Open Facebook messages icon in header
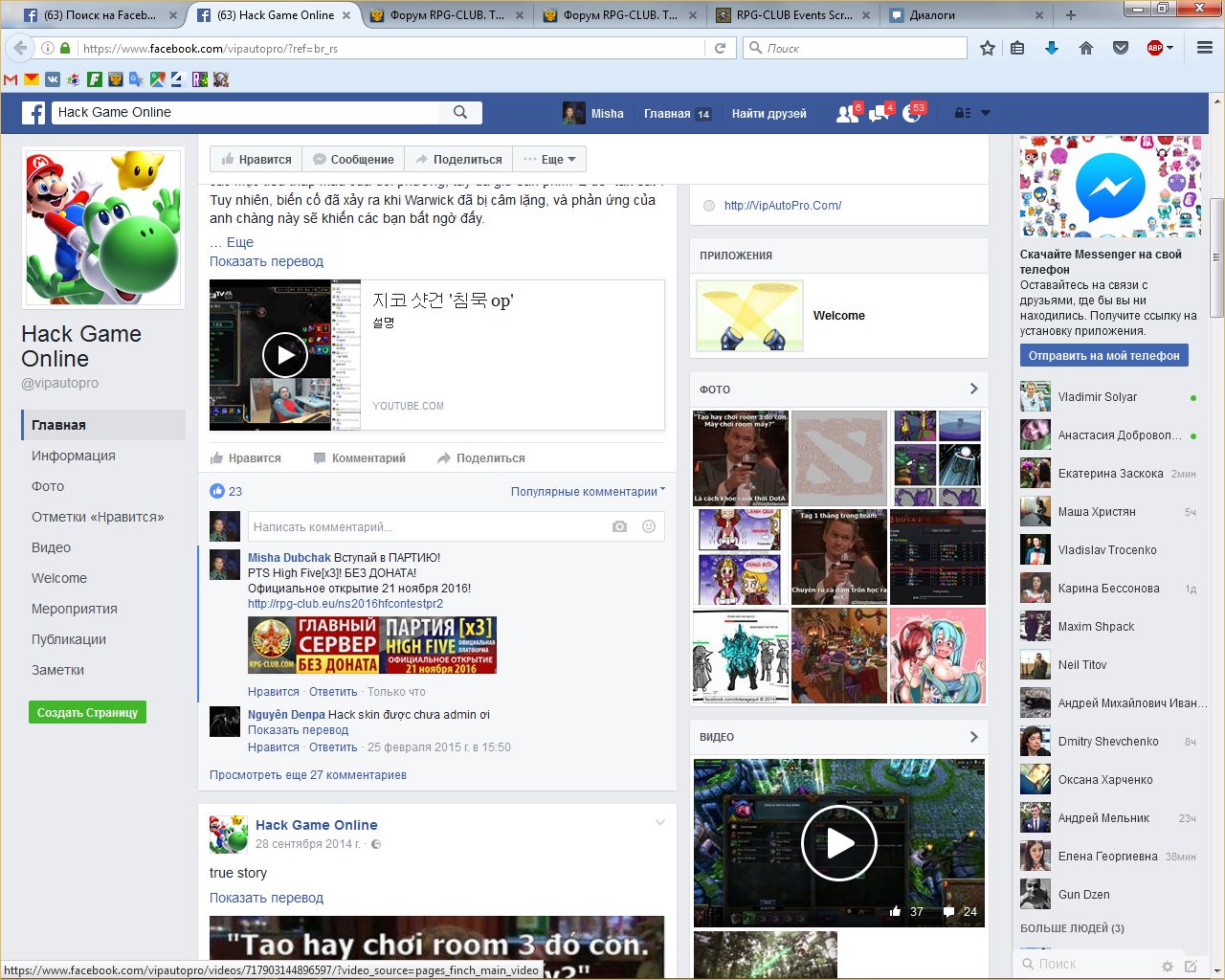 (879, 114)
